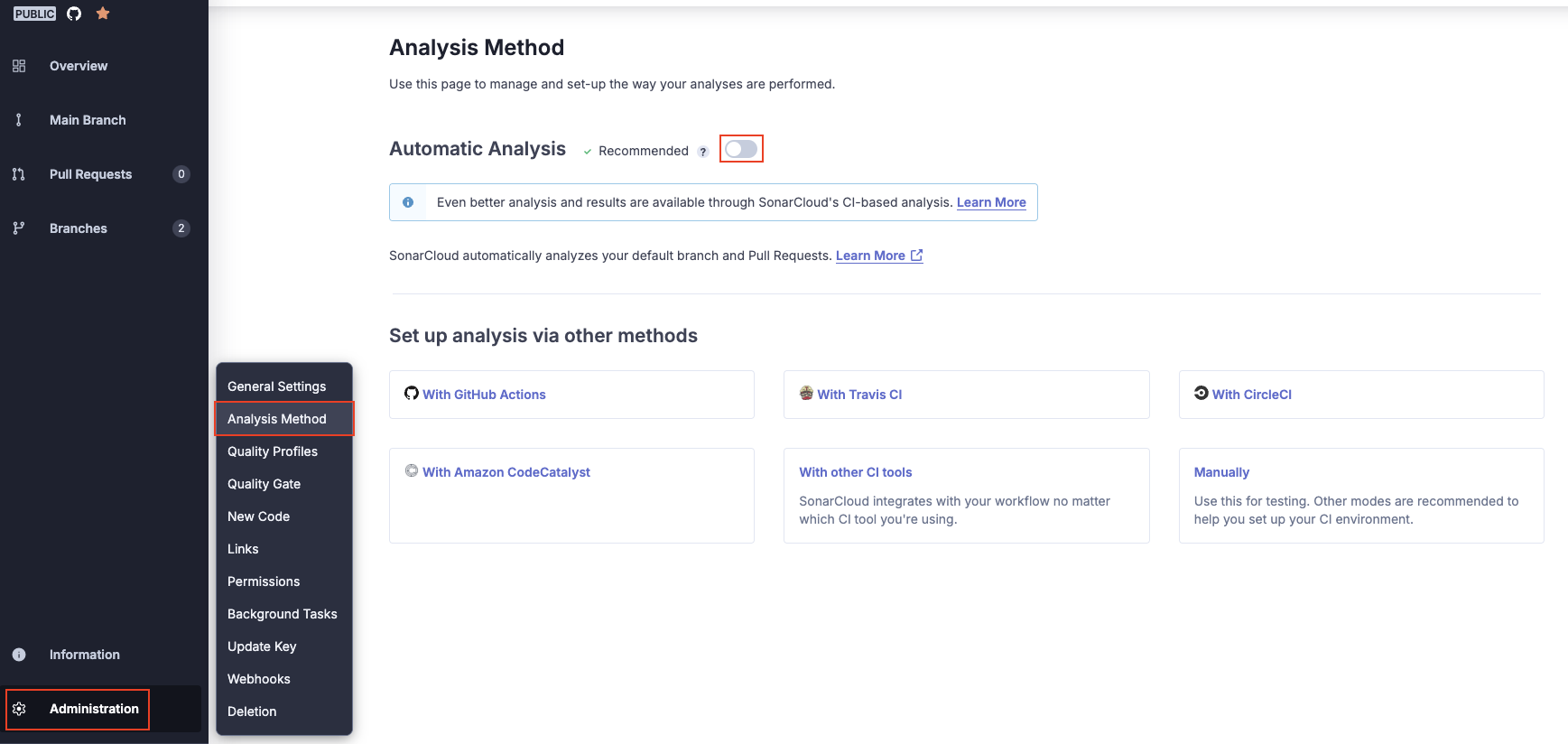Toggle the Automatic Analysis switch
1568x744 pixels.
pyautogui.click(x=741, y=149)
